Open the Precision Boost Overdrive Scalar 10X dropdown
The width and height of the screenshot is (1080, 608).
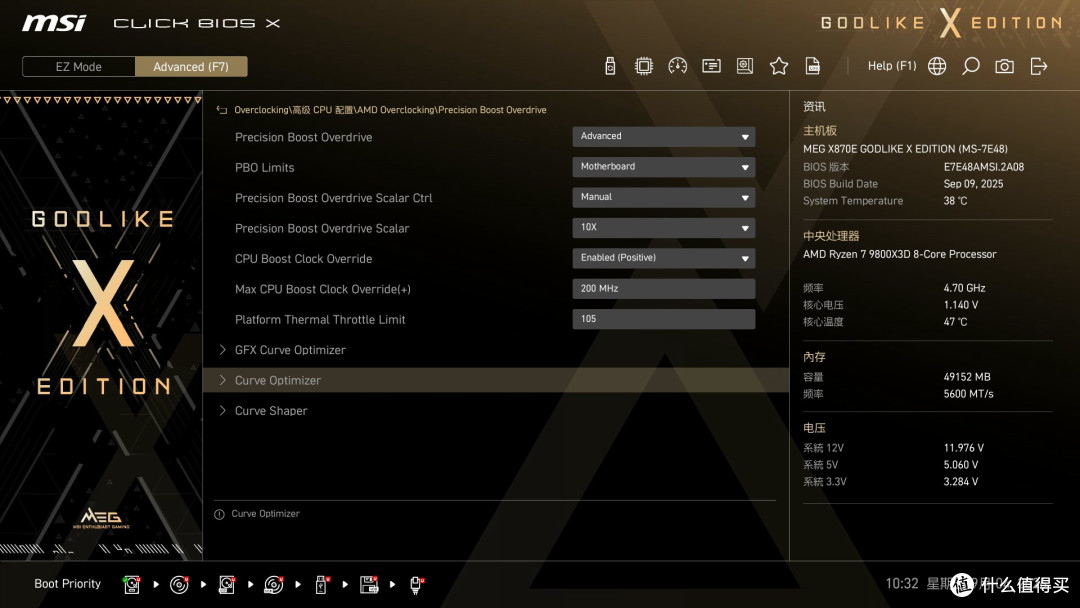pos(663,227)
